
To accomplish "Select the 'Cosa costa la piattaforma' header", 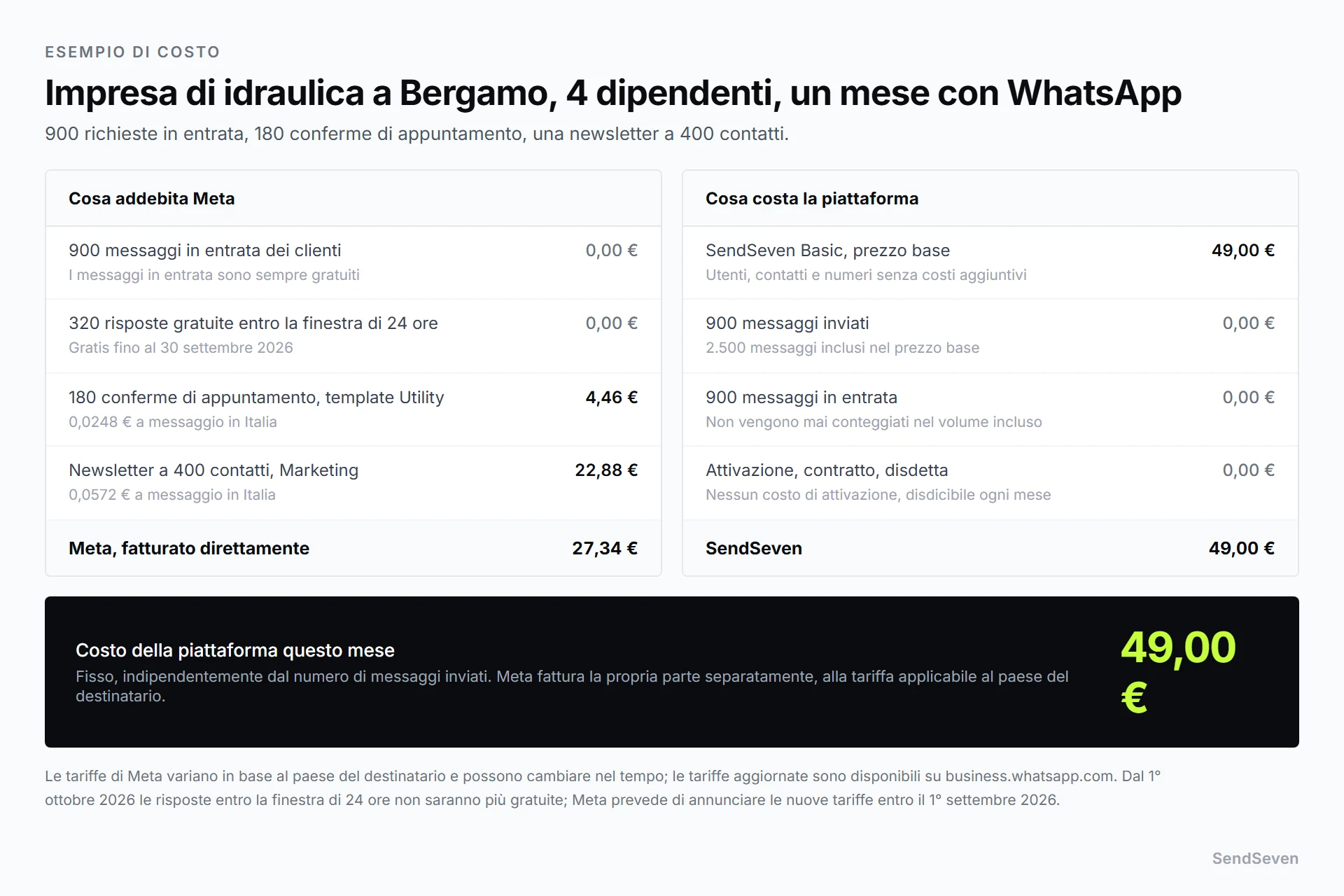I will (812, 199).
